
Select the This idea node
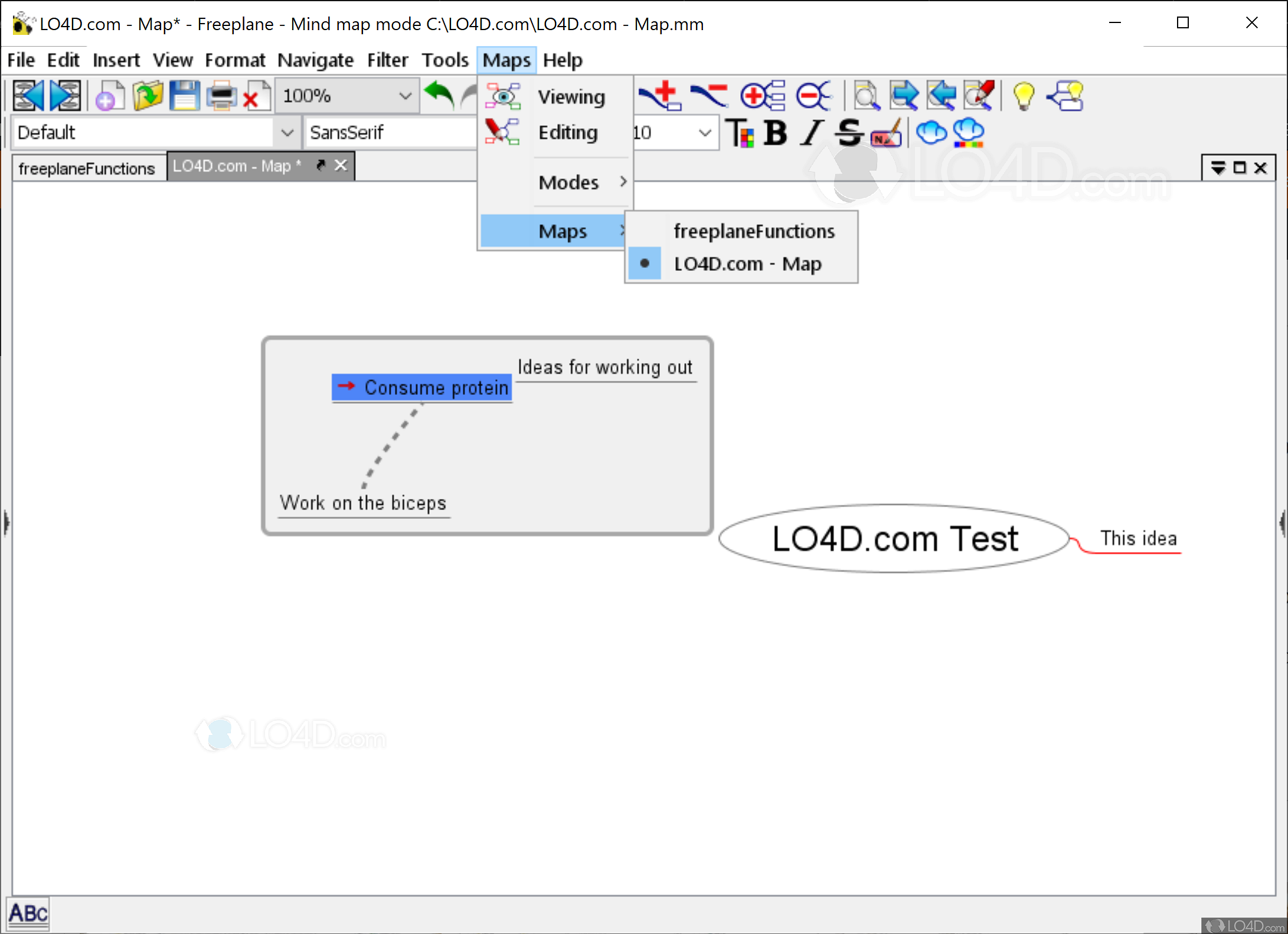coord(1138,538)
